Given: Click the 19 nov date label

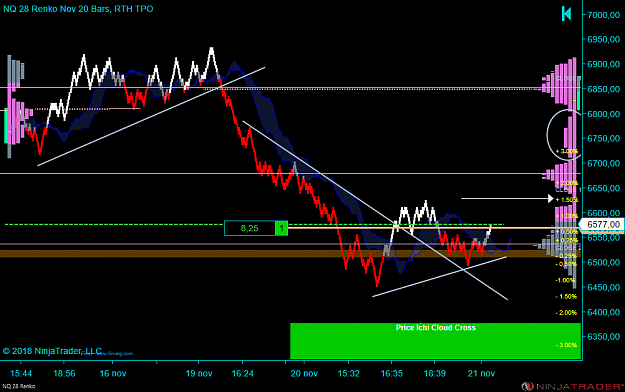Looking at the screenshot, I should click(199, 374).
